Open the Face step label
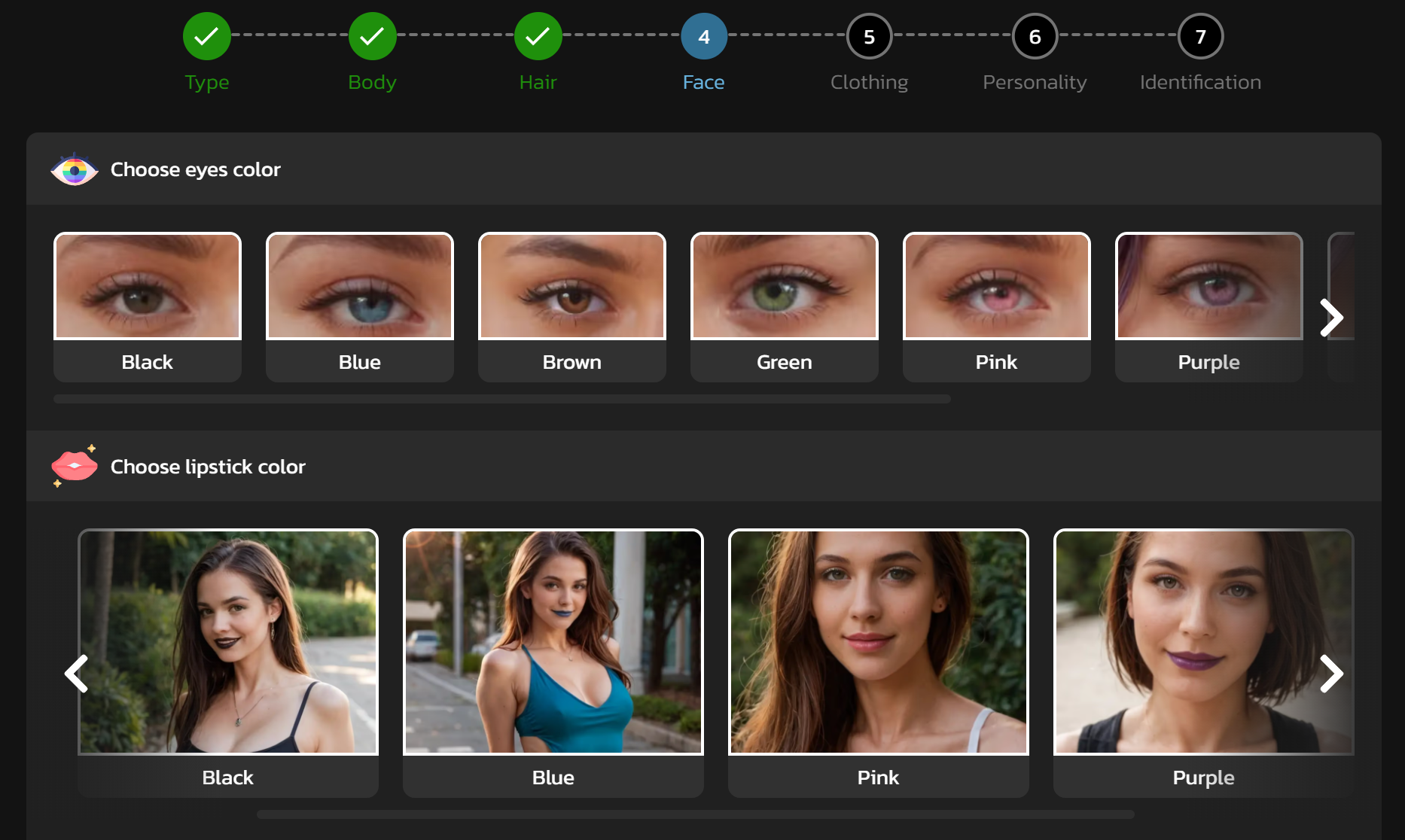1405x840 pixels. click(703, 82)
